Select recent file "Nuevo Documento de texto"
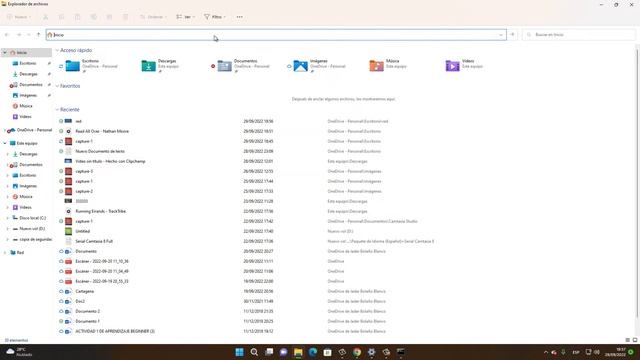The width and height of the screenshot is (640, 360). (100, 151)
